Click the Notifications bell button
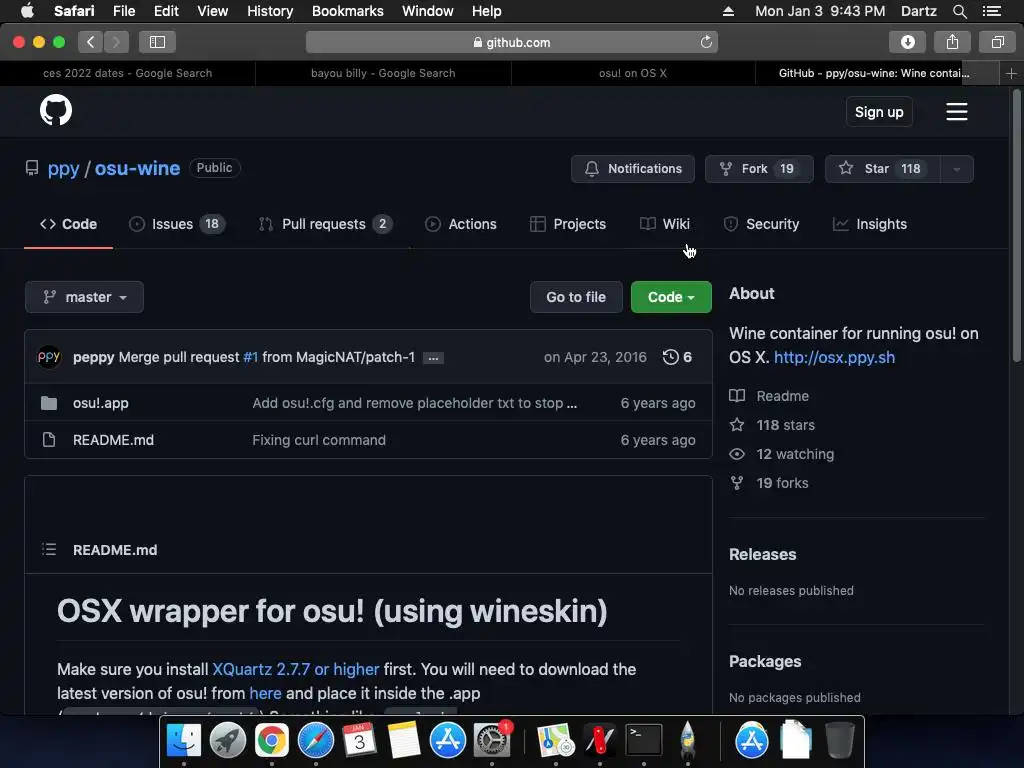 point(632,169)
